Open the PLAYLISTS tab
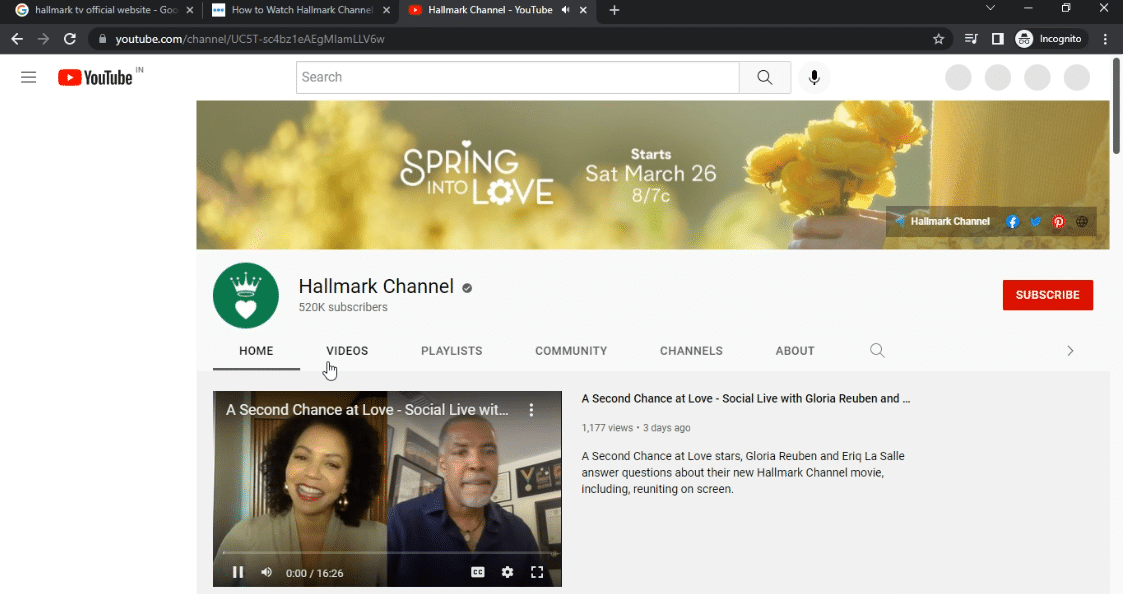Viewport: 1123px width, 594px height. 452,350
